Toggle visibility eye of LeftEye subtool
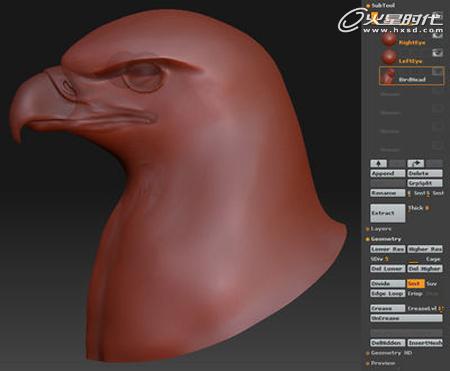 (438, 52)
